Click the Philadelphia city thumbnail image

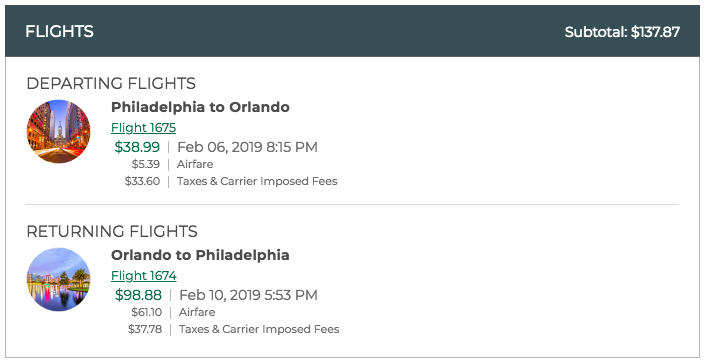click(59, 131)
